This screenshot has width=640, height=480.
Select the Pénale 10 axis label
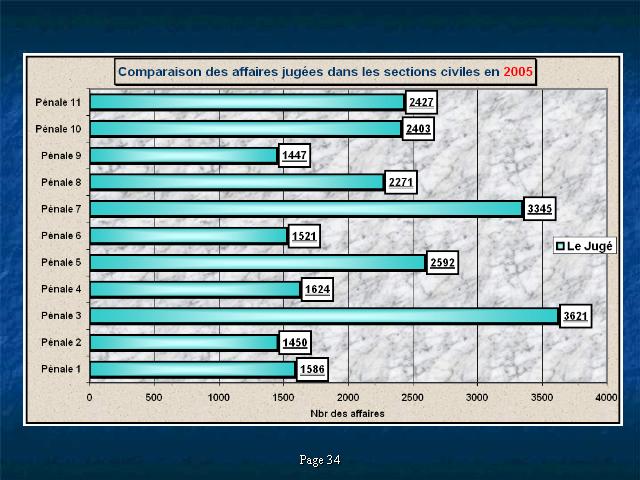pyautogui.click(x=58, y=129)
